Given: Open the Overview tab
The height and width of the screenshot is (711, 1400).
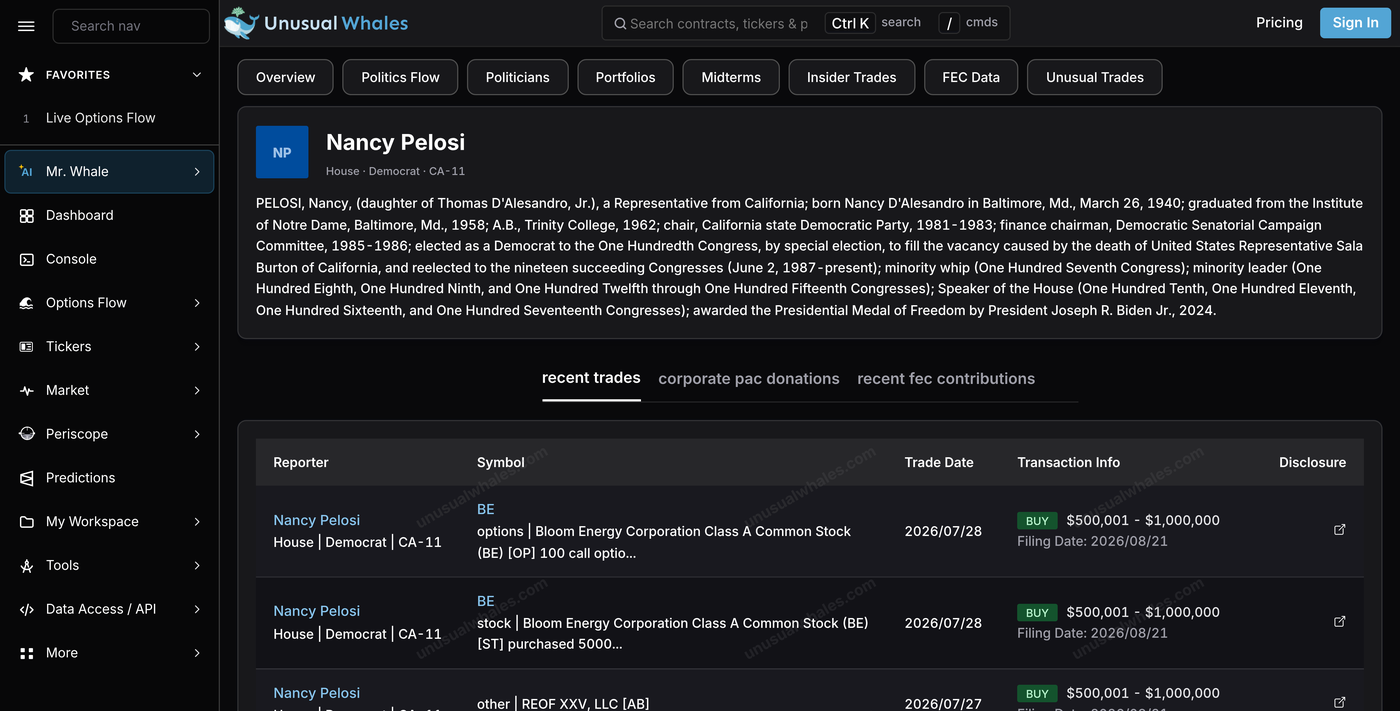Looking at the screenshot, I should click(x=285, y=77).
